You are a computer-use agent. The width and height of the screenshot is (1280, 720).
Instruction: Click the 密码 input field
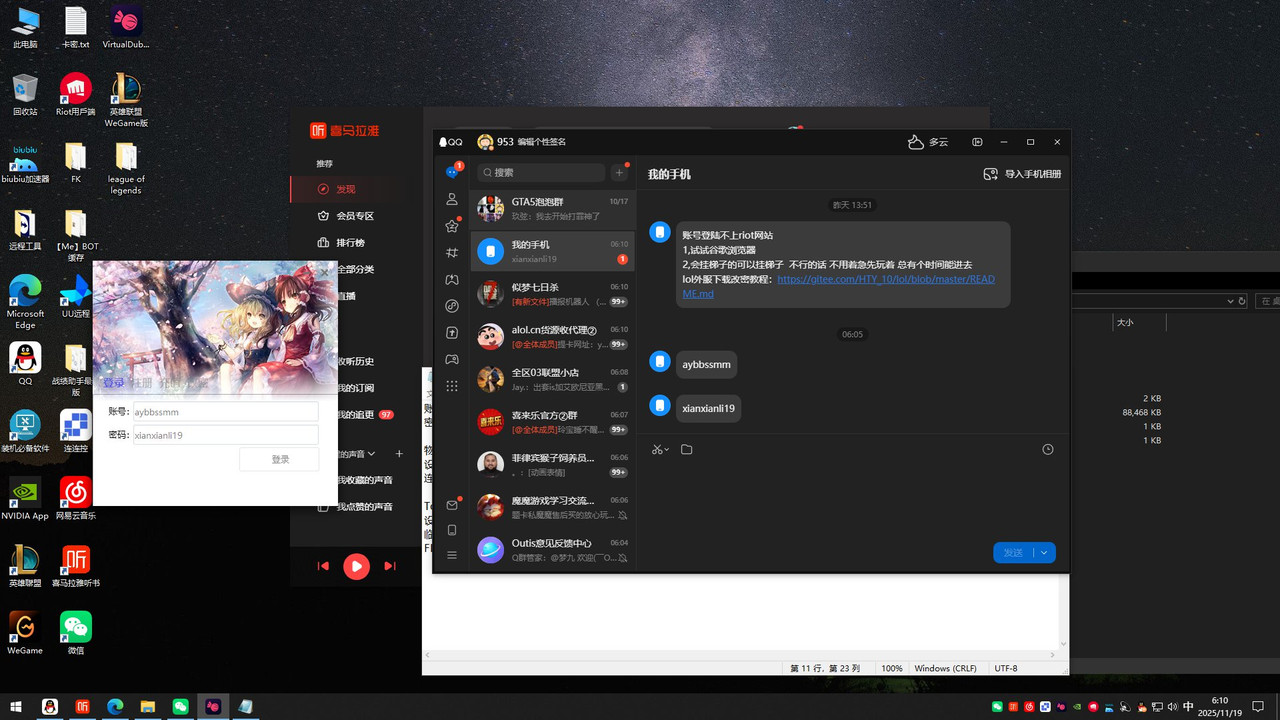tap(224, 435)
